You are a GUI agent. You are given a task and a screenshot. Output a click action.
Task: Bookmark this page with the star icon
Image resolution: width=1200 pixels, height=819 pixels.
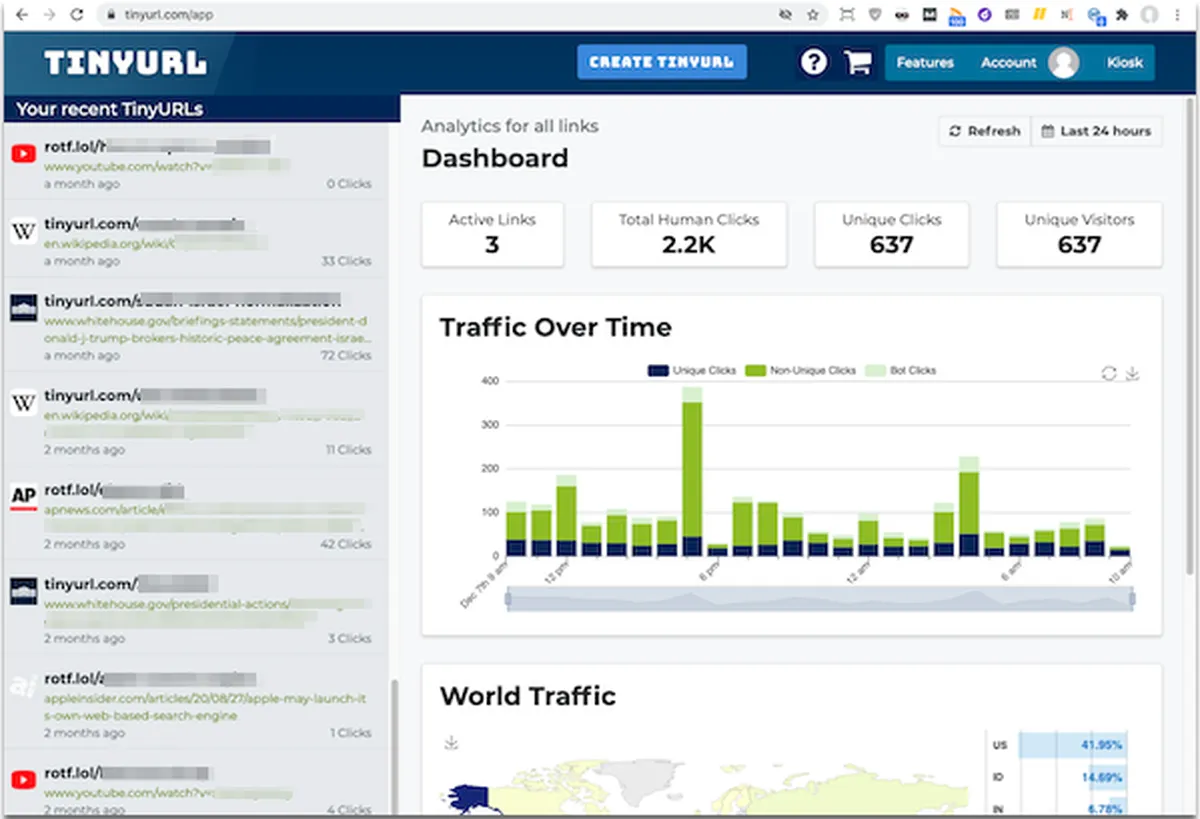813,15
